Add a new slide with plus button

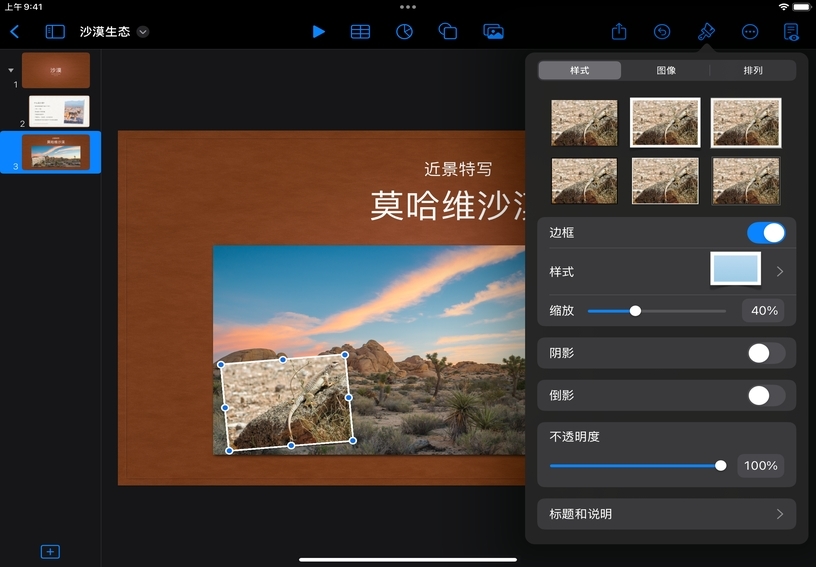pos(50,551)
